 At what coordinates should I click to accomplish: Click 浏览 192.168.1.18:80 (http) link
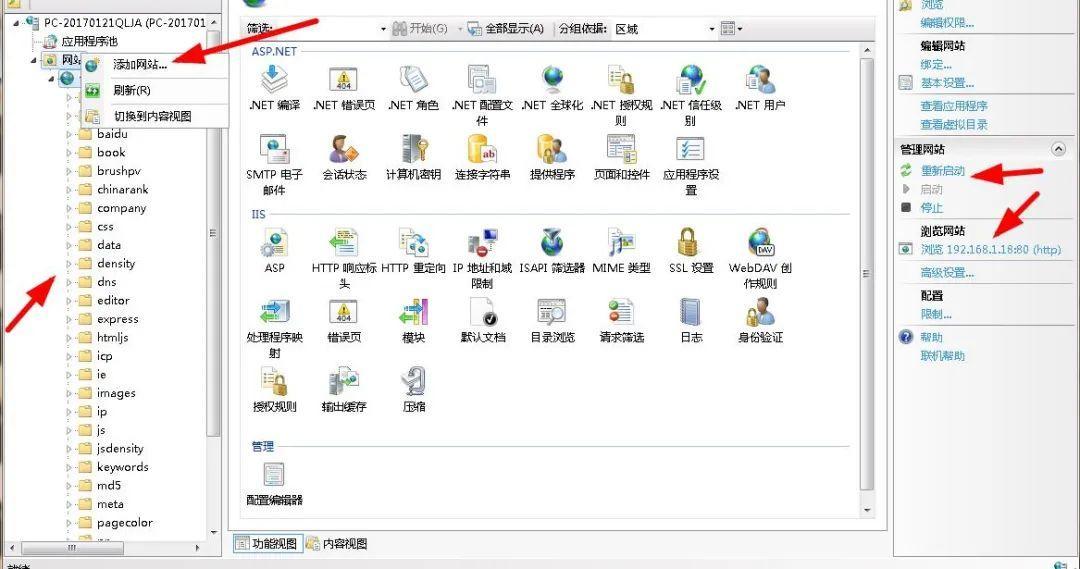[990, 249]
